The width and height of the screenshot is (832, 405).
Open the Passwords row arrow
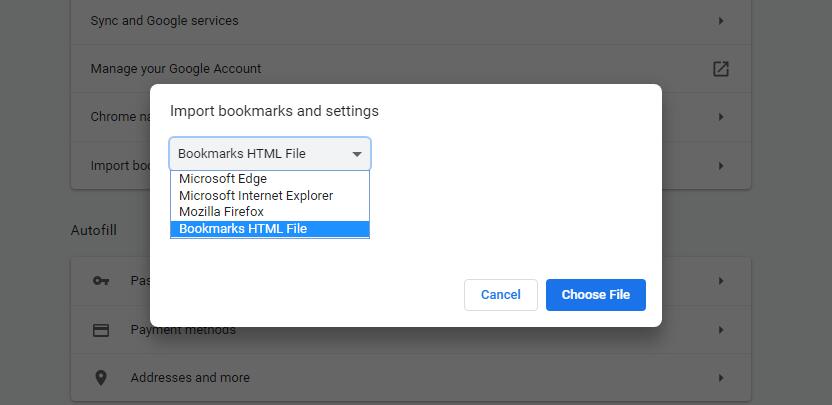(721, 281)
